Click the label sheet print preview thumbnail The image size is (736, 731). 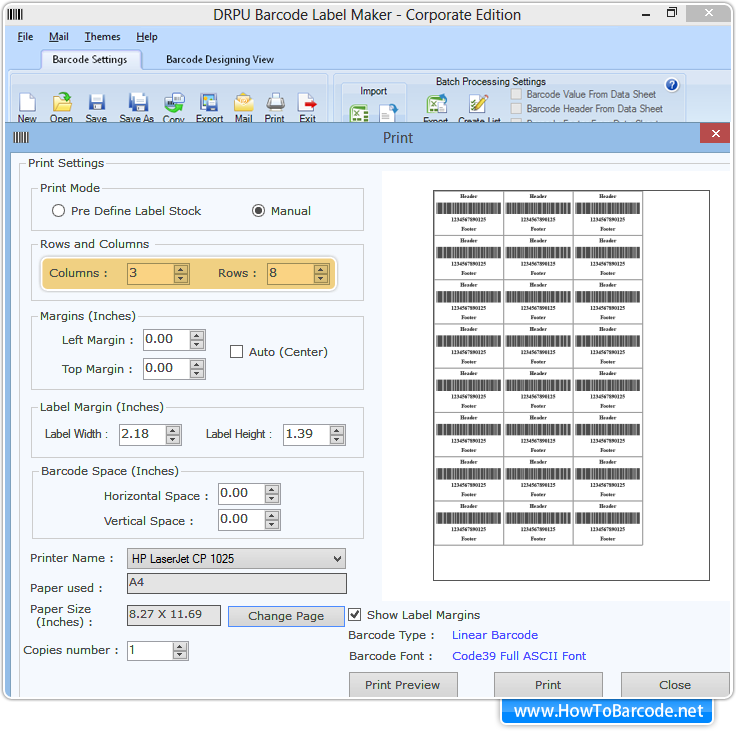571,385
